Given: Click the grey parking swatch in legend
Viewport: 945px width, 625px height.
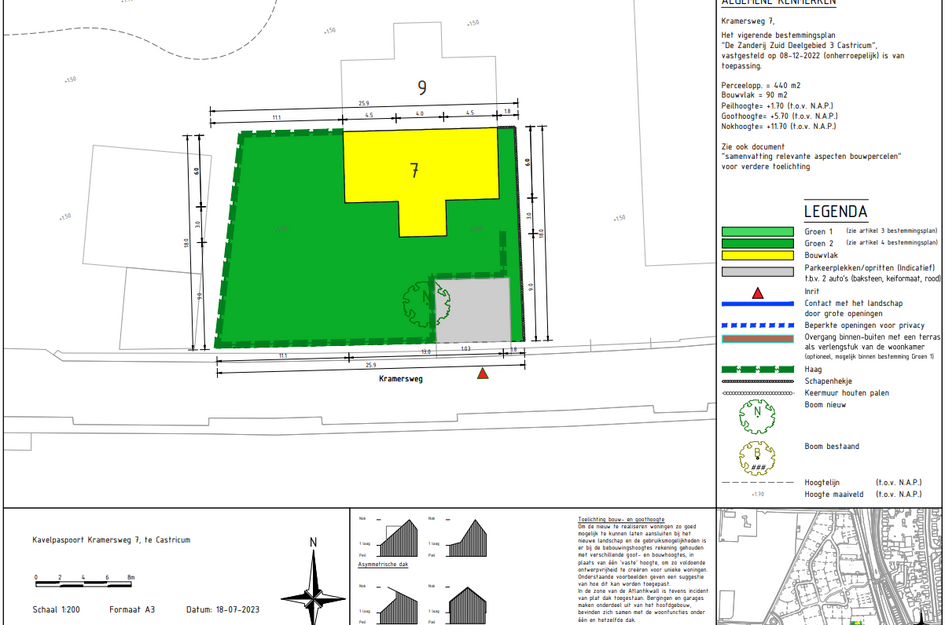Looking at the screenshot, I should point(758,272).
